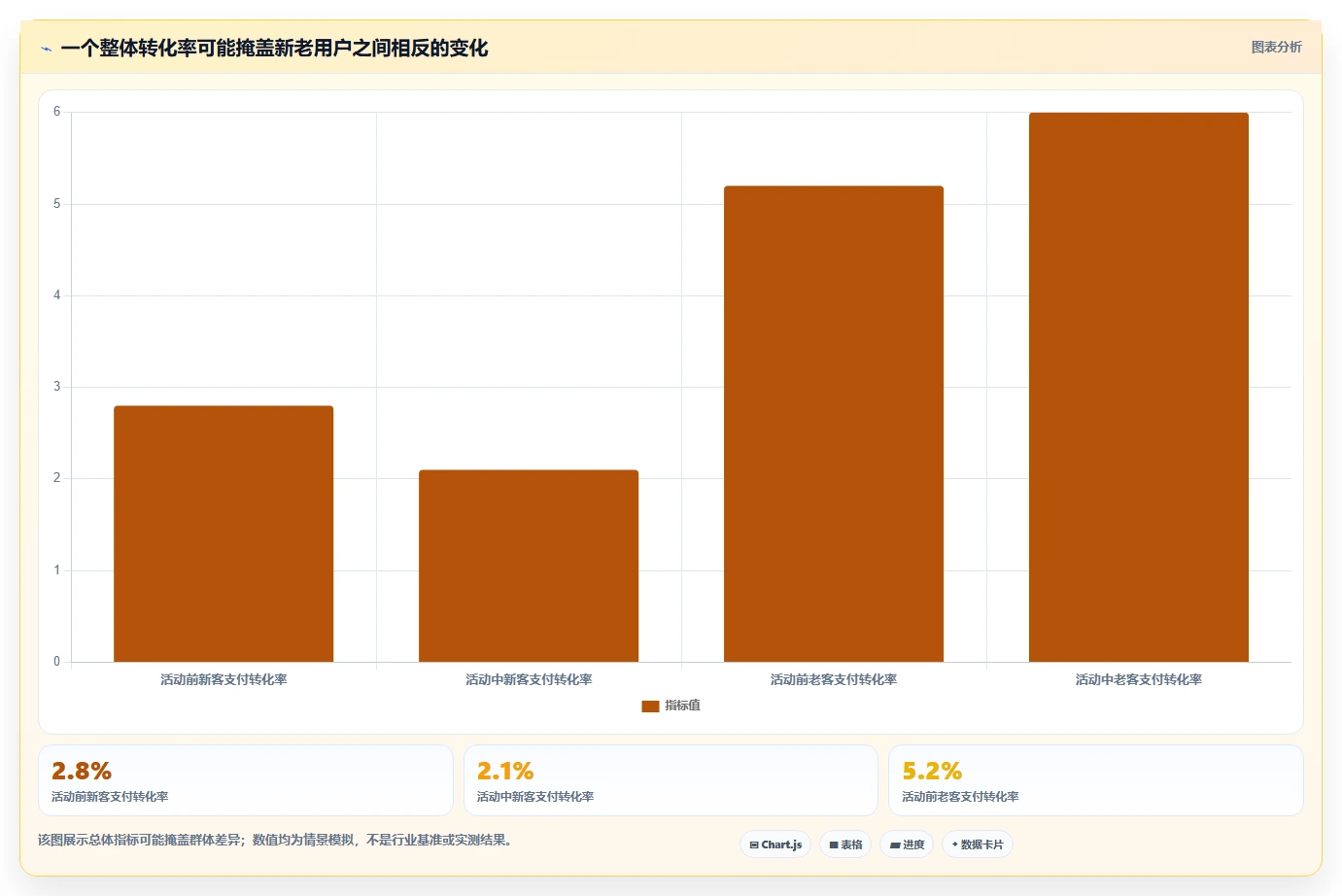Select the 进度 chip
Image resolution: width=1342 pixels, height=896 pixels.
[907, 844]
